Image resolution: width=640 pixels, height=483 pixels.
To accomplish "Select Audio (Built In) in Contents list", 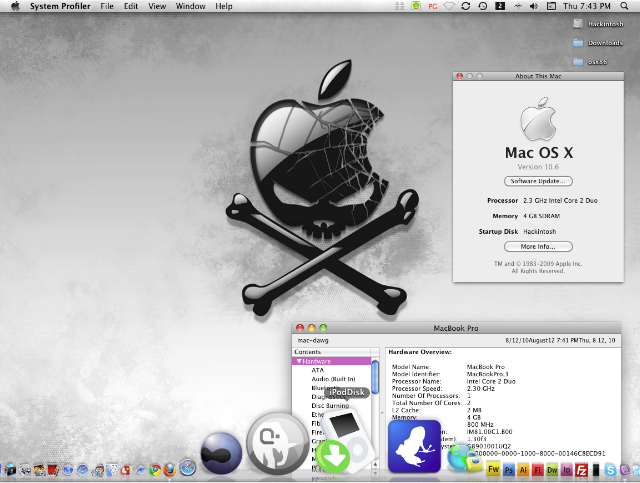I will tap(333, 379).
